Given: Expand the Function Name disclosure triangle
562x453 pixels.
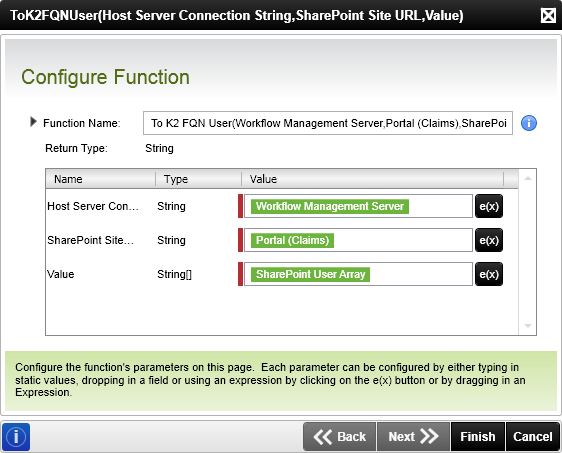Looking at the screenshot, I should pos(33,122).
